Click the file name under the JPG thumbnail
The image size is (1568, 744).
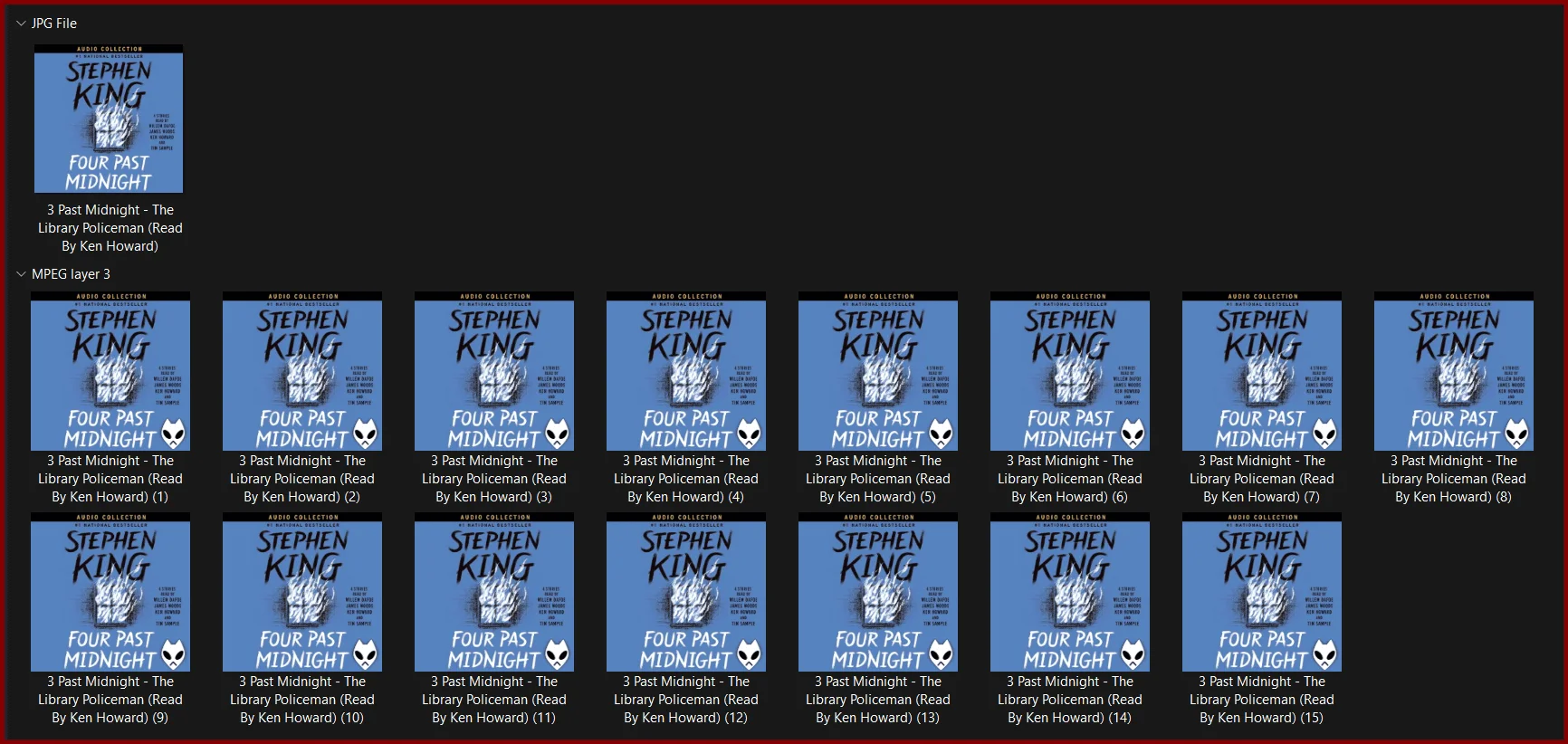coord(110,228)
